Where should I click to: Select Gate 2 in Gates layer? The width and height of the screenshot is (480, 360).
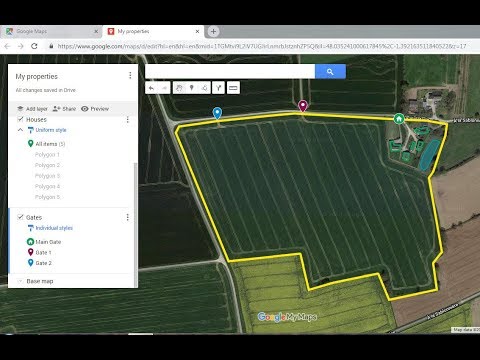point(44,263)
